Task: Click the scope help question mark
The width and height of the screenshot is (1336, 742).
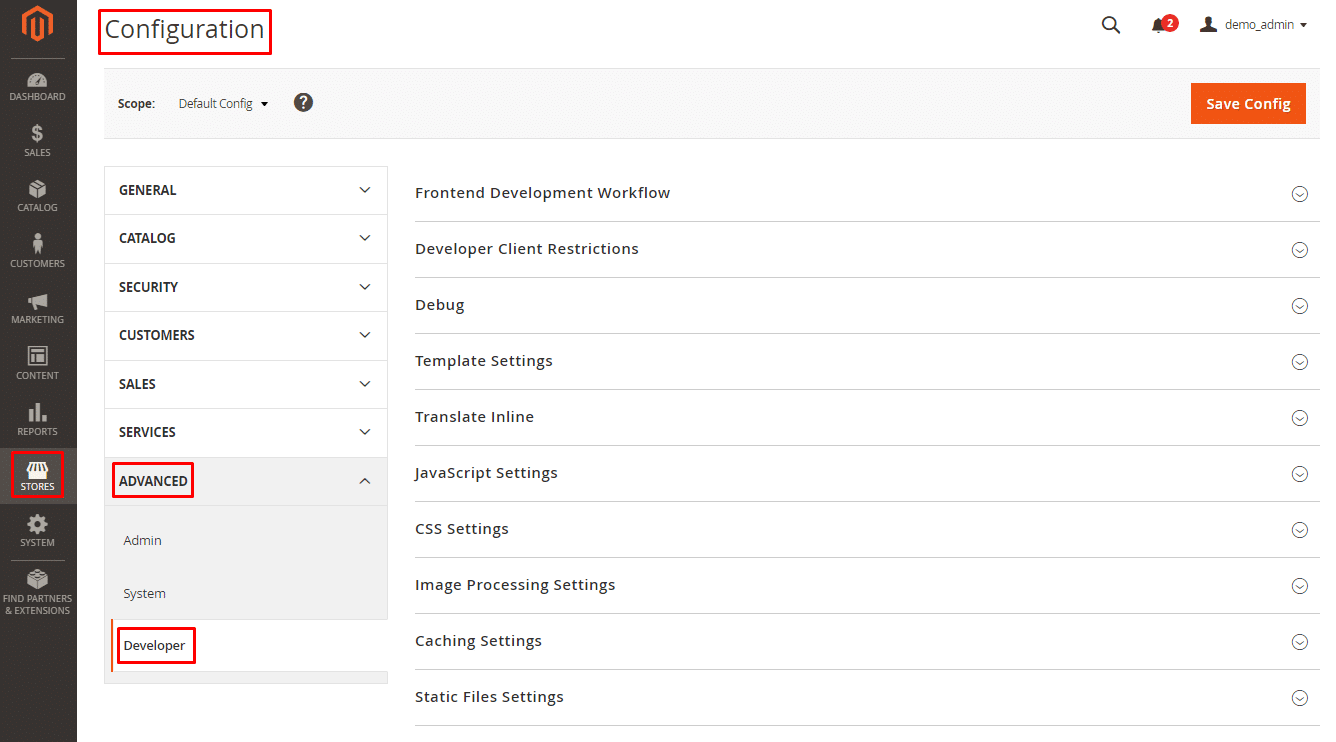Action: tap(303, 103)
